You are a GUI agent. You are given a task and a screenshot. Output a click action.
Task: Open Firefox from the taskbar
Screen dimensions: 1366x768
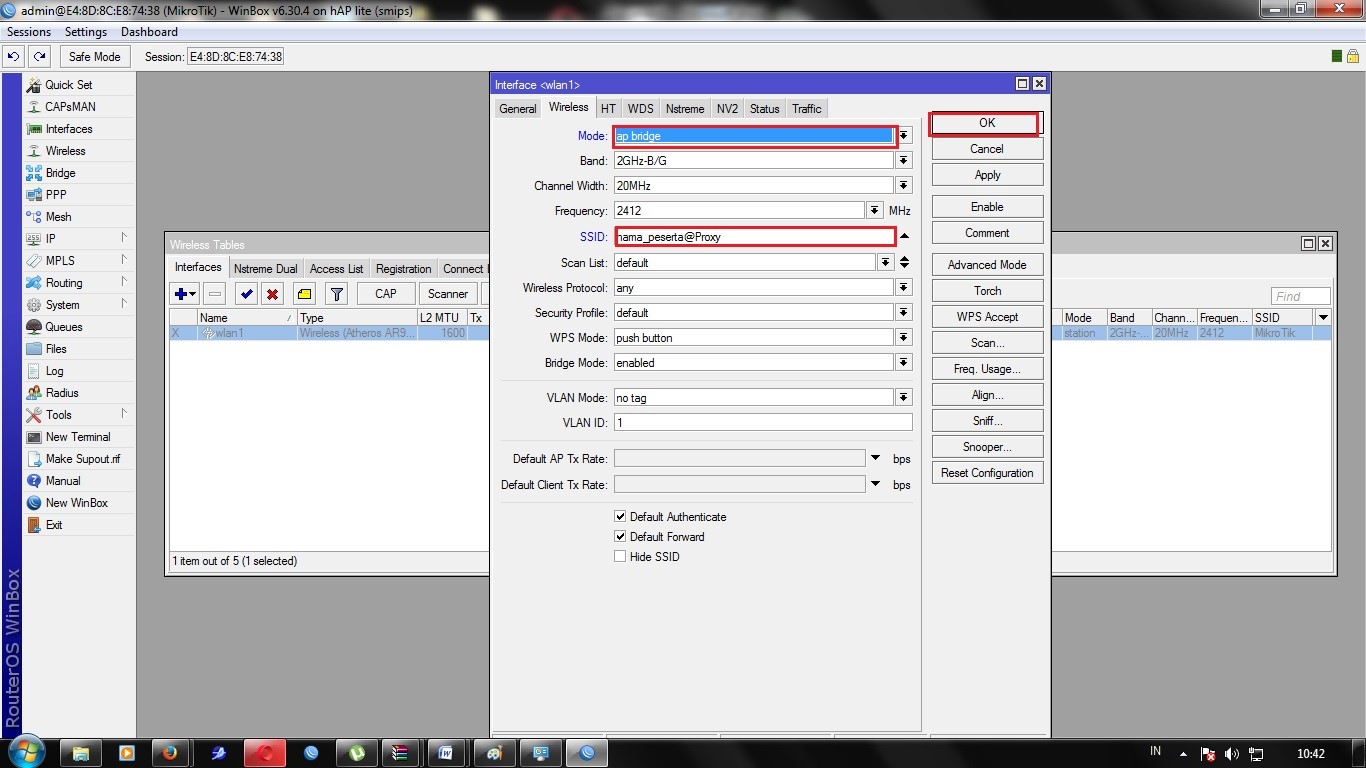[x=169, y=753]
